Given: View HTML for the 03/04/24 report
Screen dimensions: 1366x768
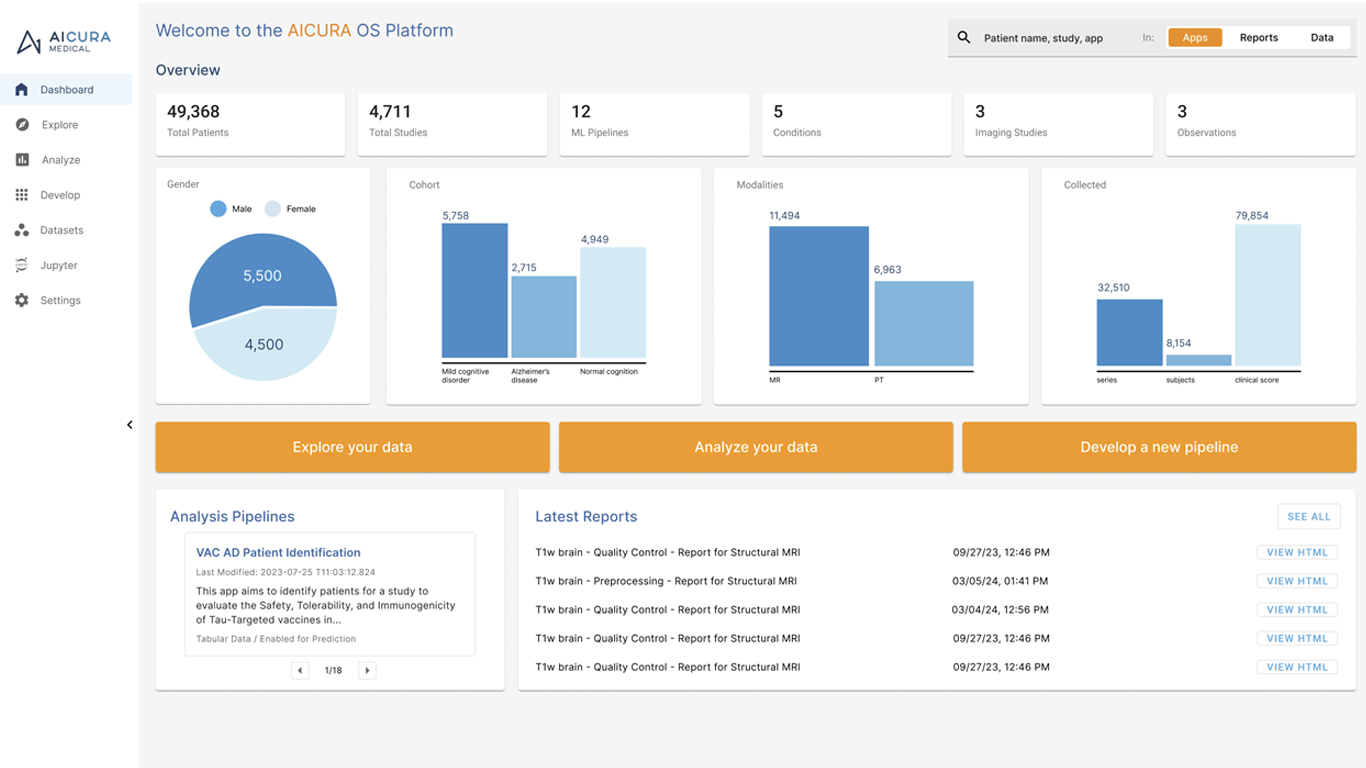Looking at the screenshot, I should [x=1297, y=610].
